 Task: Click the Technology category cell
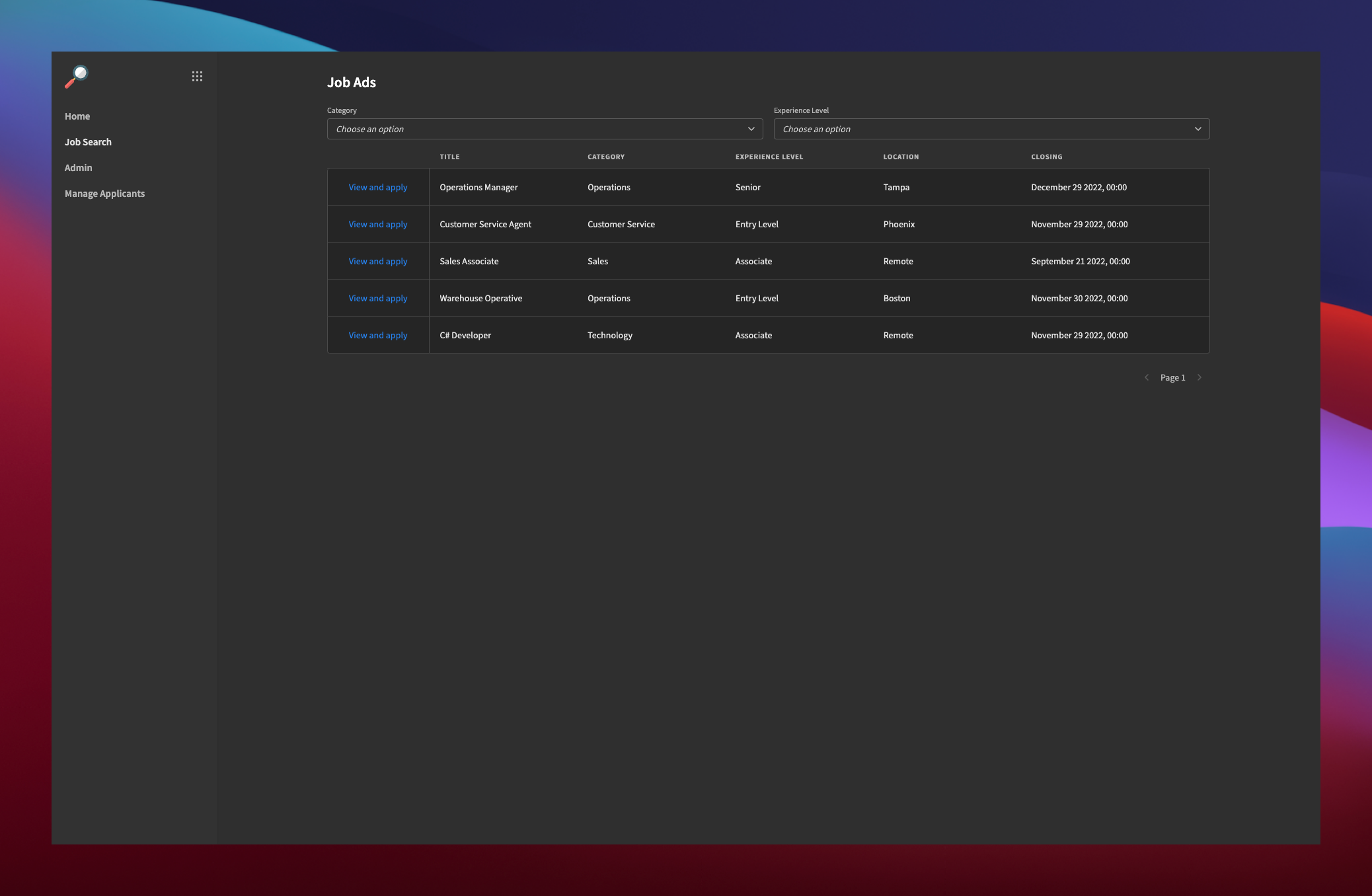609,335
